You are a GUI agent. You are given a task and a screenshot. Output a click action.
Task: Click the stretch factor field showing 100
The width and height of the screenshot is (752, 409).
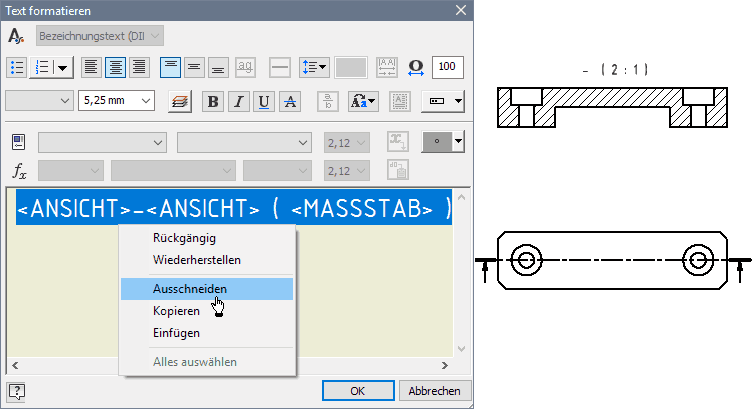[449, 67]
